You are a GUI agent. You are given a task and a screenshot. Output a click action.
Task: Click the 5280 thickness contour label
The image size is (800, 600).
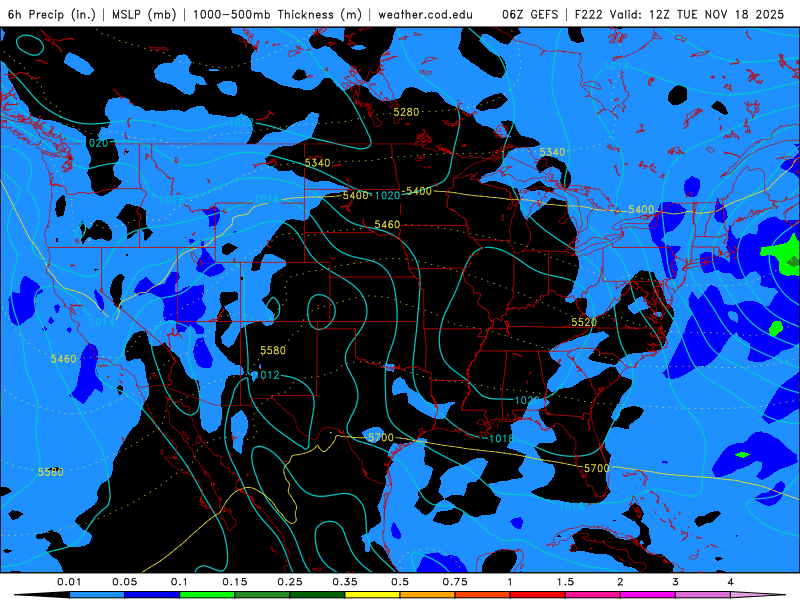pyautogui.click(x=406, y=112)
